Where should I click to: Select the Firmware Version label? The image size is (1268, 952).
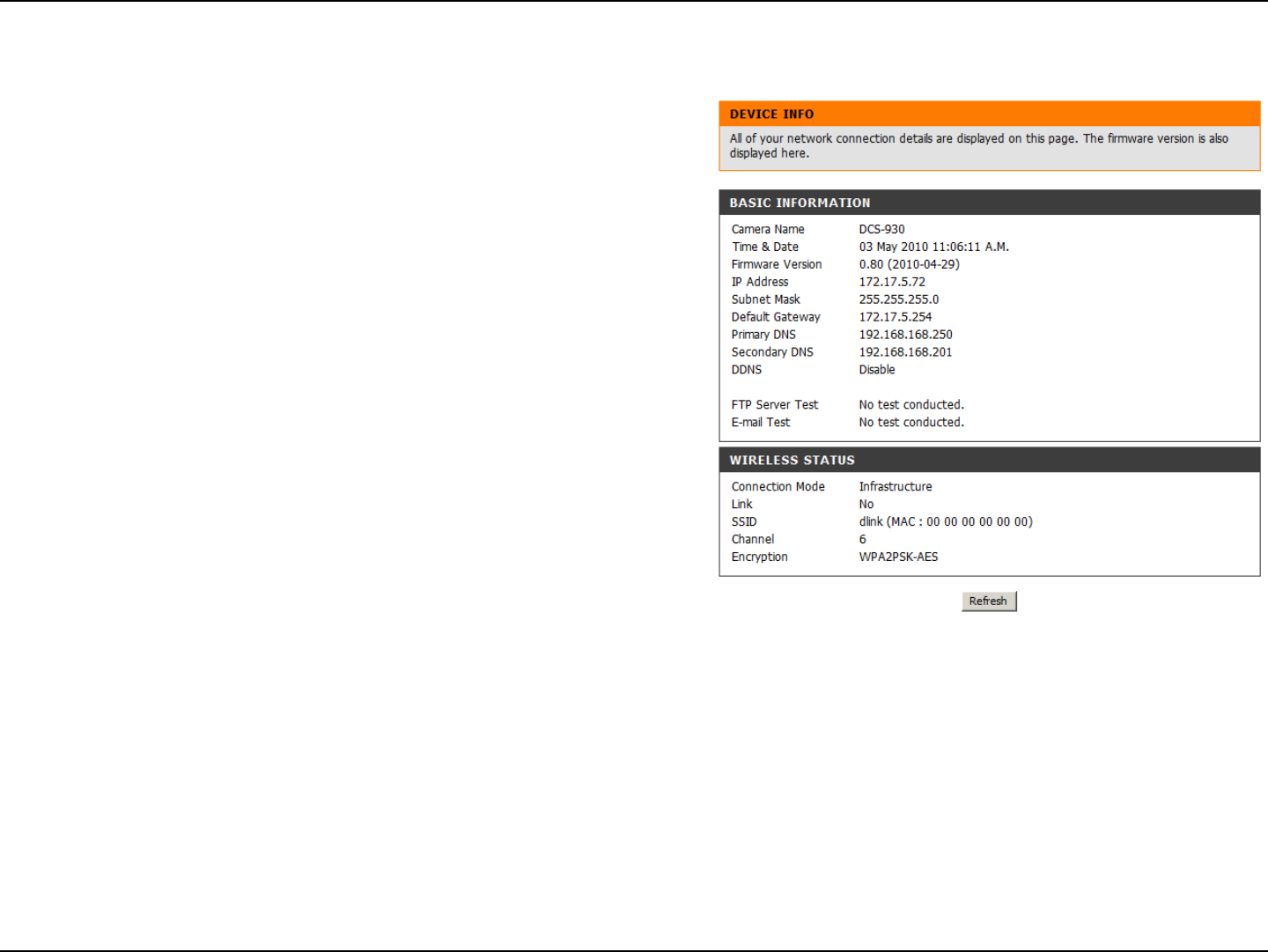(777, 264)
